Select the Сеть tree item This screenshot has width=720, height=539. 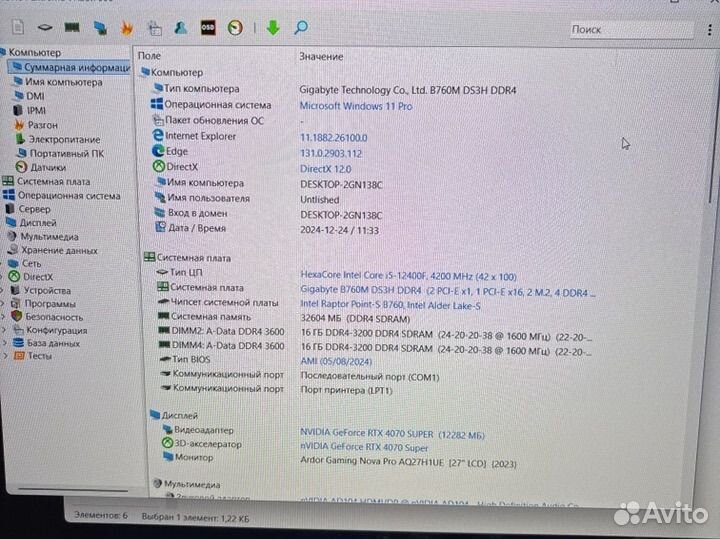[25, 264]
